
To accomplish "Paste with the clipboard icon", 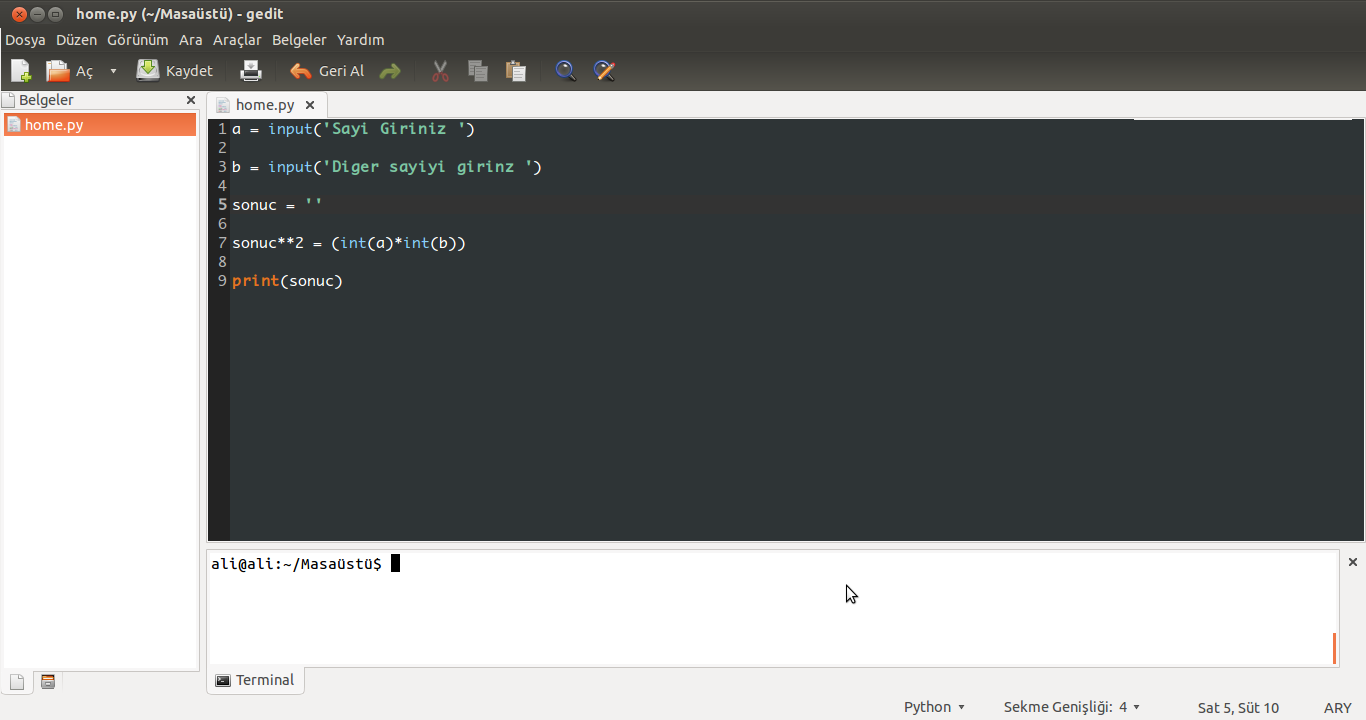I will pos(516,71).
